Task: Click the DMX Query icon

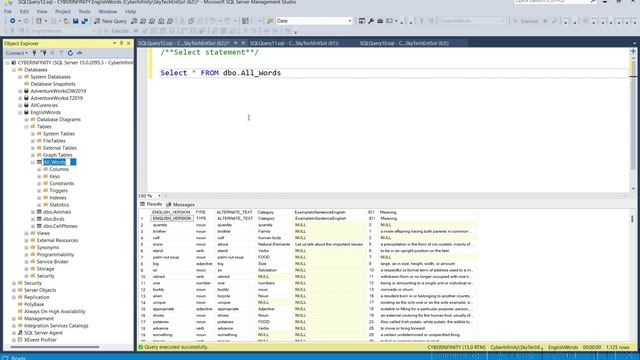Action: (x=152, y=21)
